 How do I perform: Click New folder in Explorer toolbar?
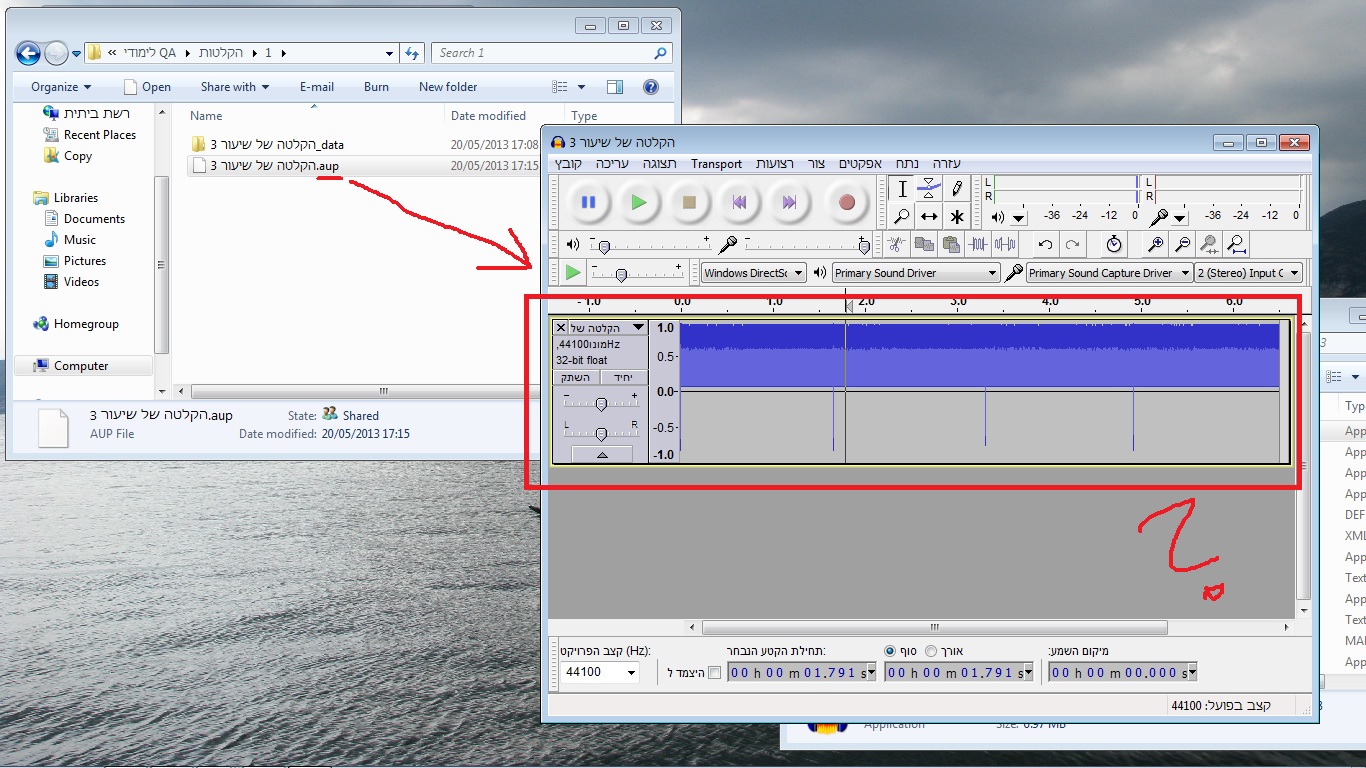click(x=448, y=87)
